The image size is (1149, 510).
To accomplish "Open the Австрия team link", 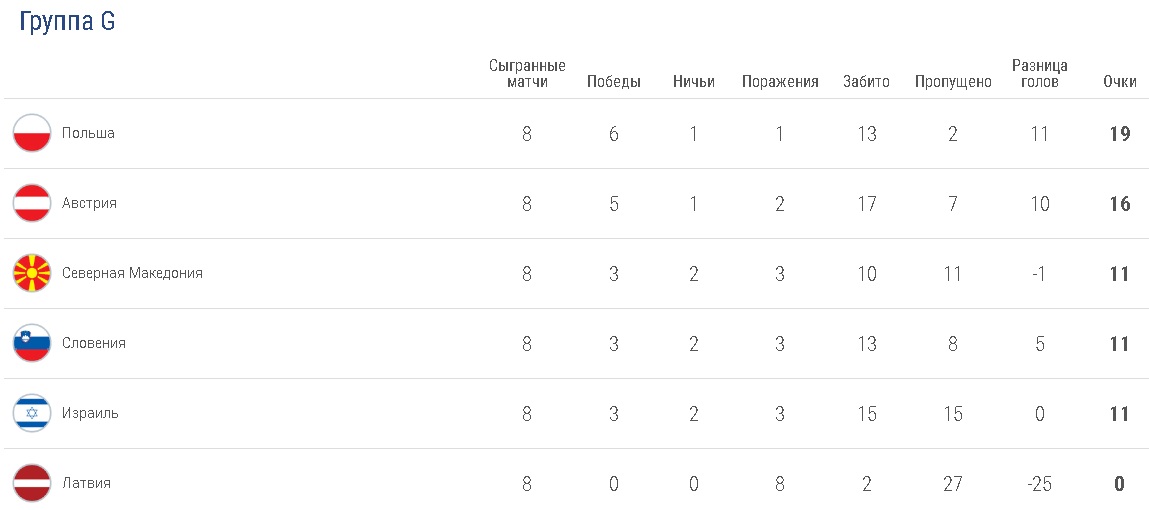I will click(x=89, y=203).
